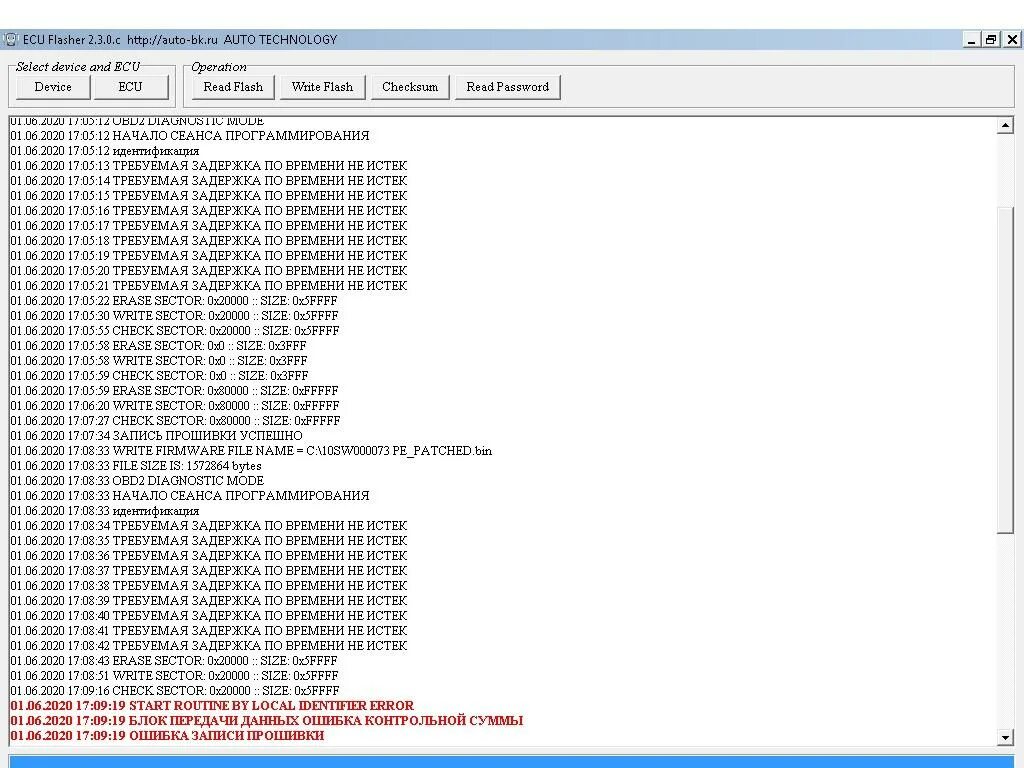Select the 17:08:34 ТРЕБУЕМАЯ ЗАДЕРЖКА log line

[x=209, y=526]
